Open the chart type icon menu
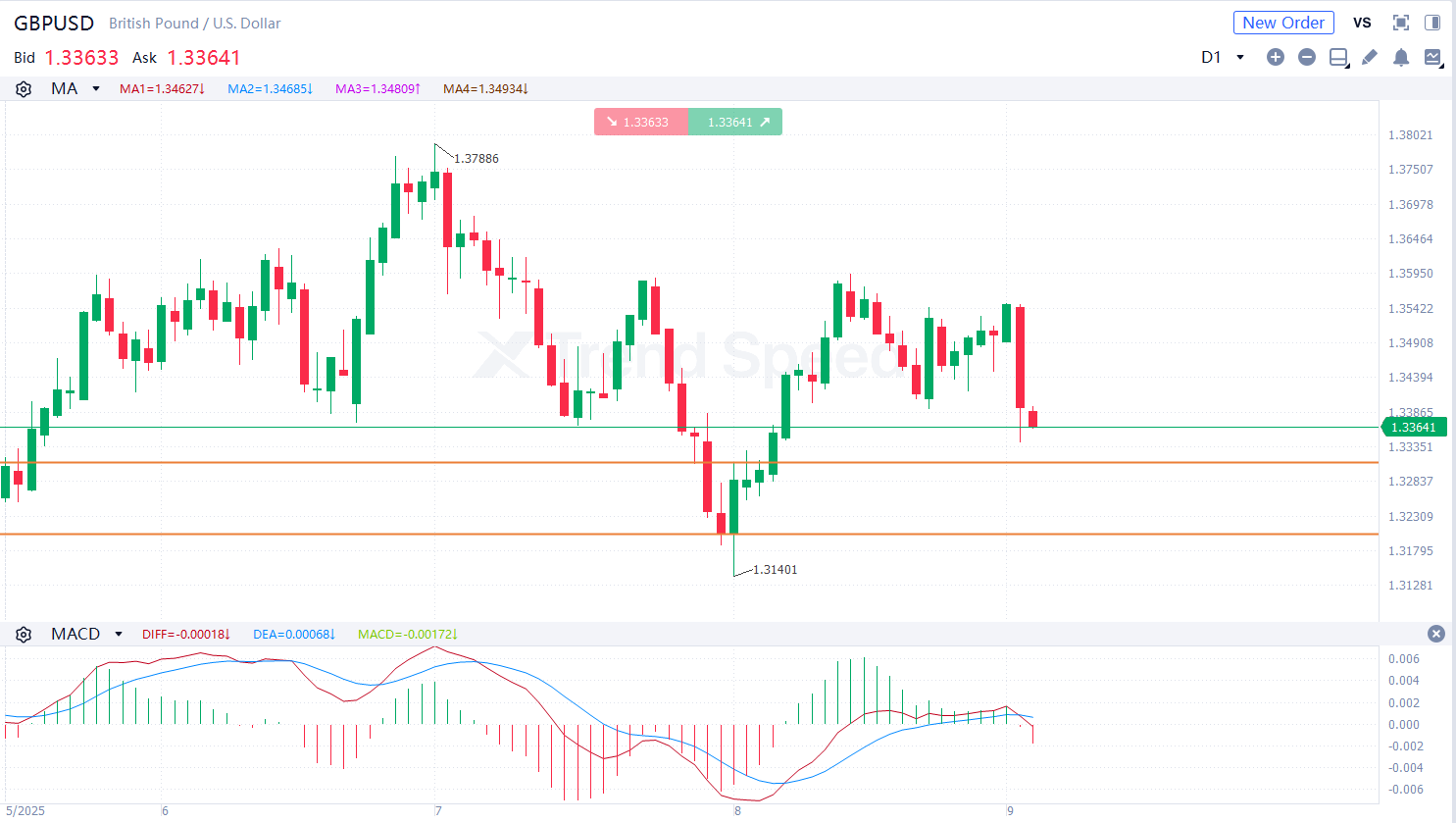 point(1432,57)
